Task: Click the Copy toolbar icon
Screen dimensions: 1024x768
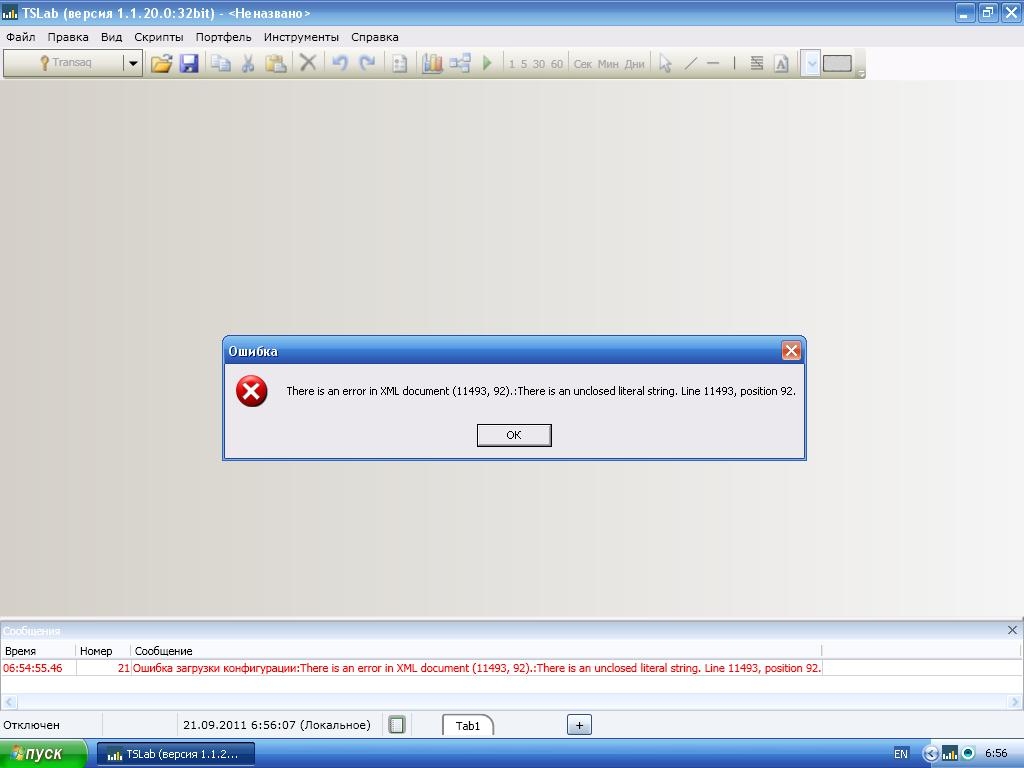Action: pos(221,63)
